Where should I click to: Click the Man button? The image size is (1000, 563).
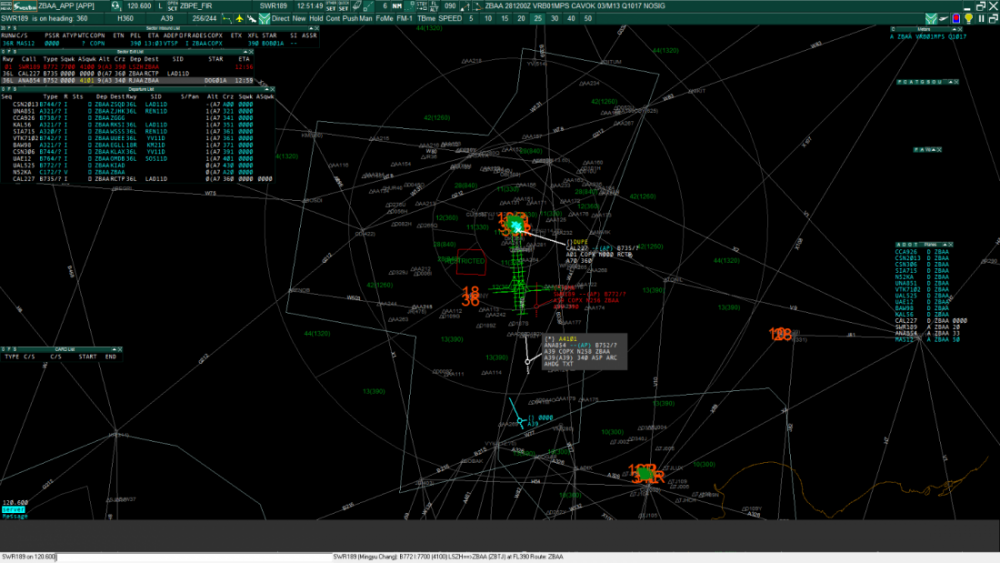[x=366, y=18]
